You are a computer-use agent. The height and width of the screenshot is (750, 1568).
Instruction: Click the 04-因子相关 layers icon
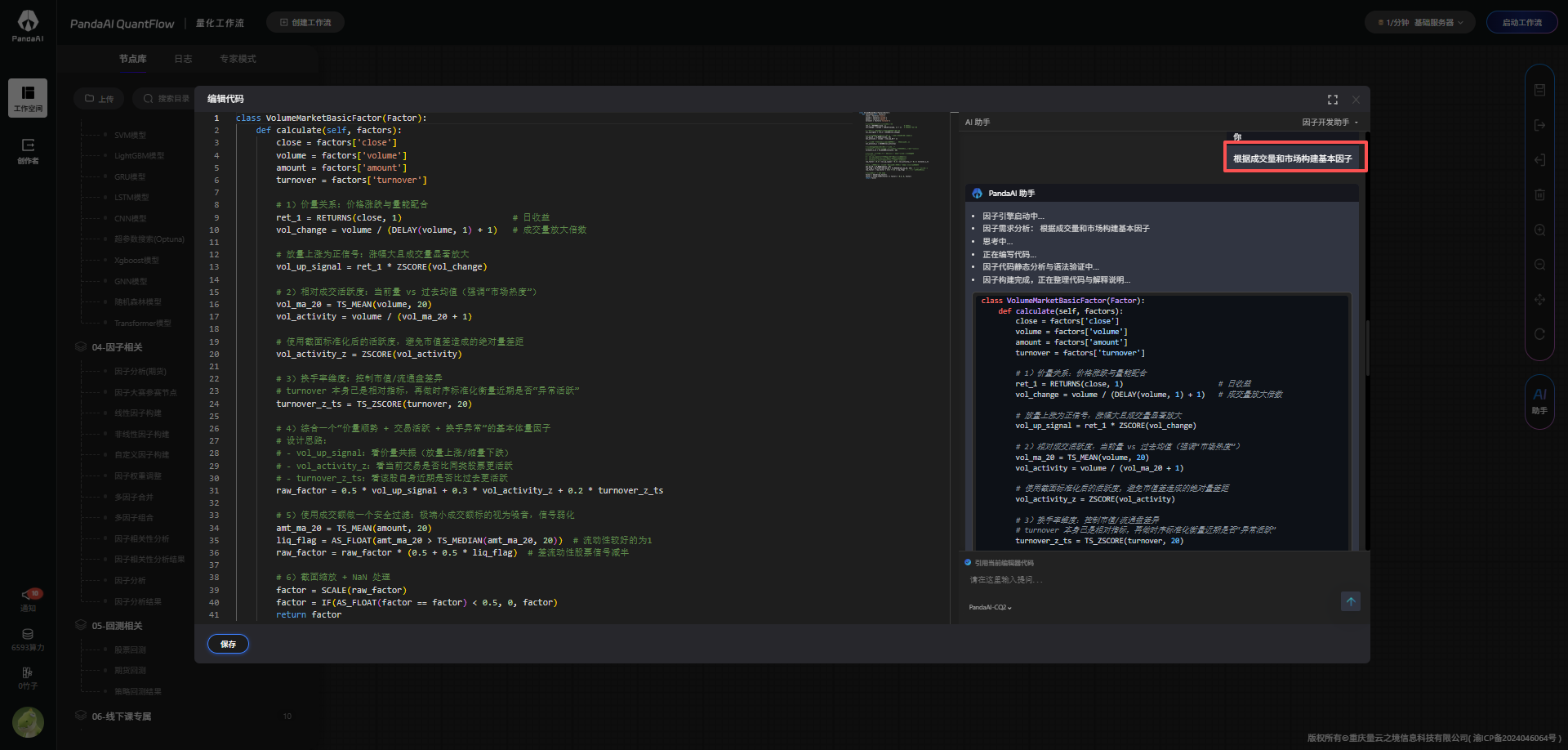81,346
